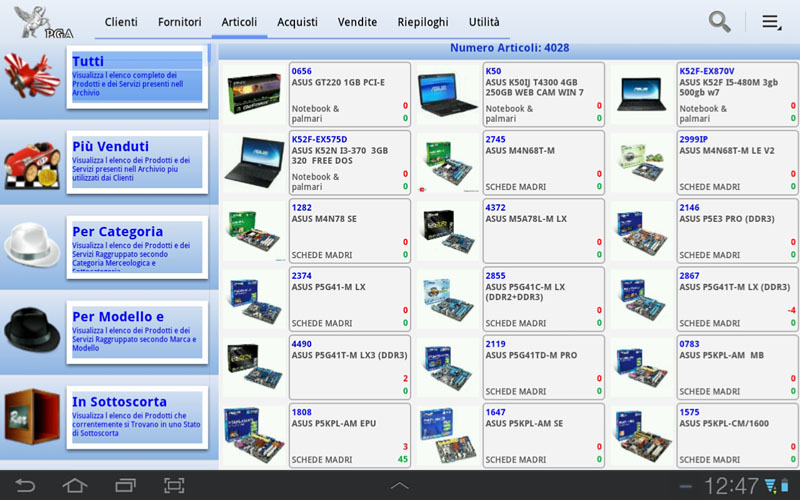800x500 pixels.
Task: Open the P5KPL-CM/1600 thumbnail
Action: [x=641, y=436]
